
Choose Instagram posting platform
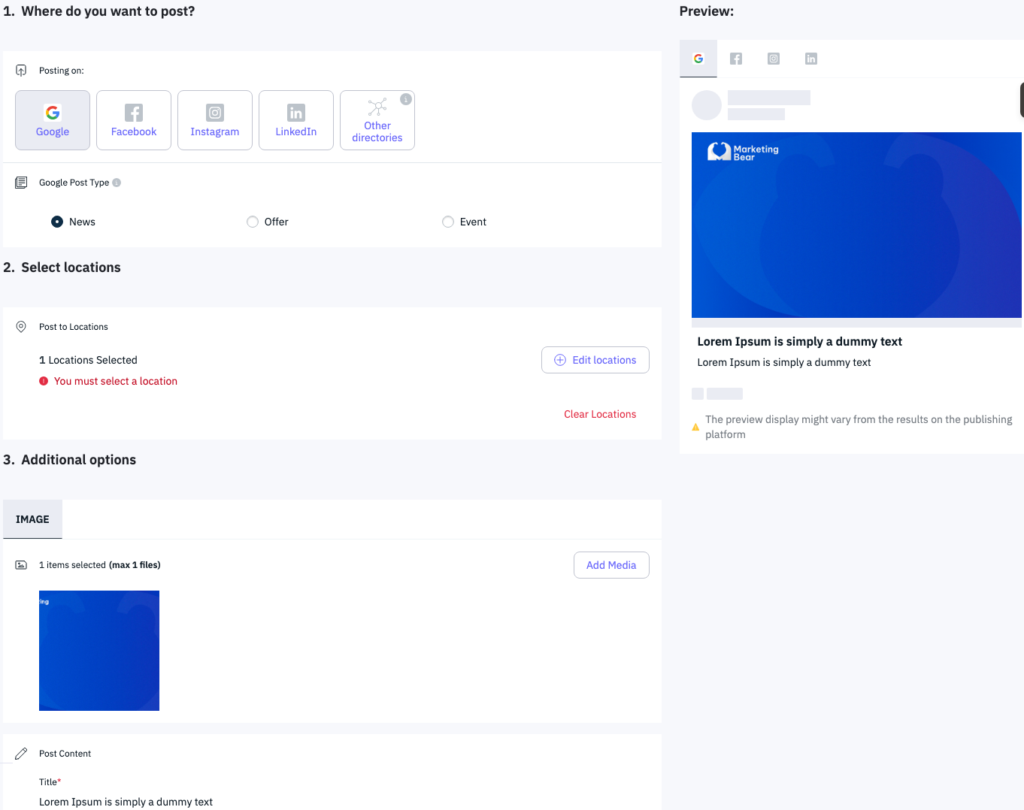coord(215,120)
